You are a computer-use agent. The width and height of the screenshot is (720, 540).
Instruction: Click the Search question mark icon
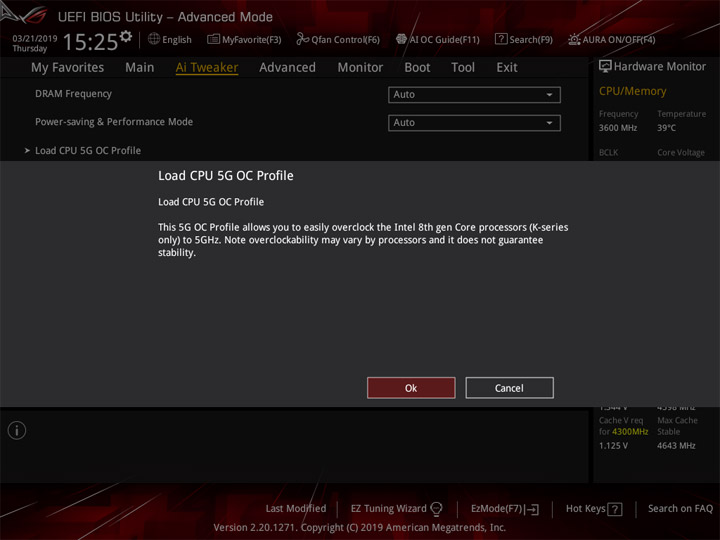501,39
